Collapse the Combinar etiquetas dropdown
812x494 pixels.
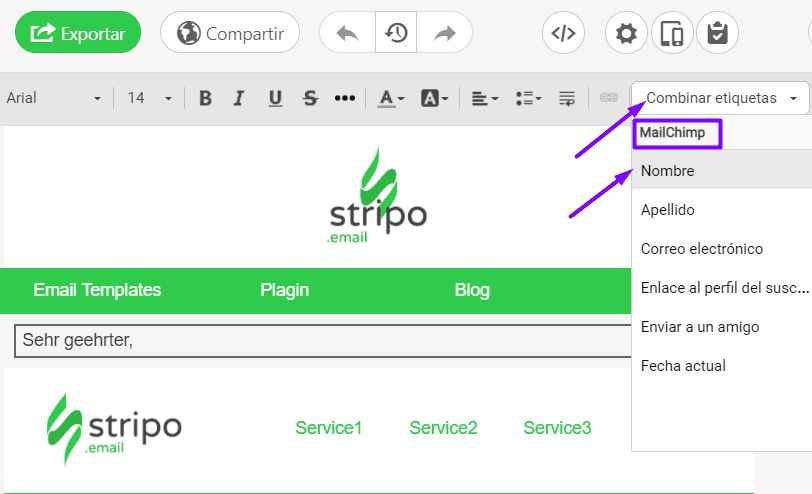[x=720, y=98]
